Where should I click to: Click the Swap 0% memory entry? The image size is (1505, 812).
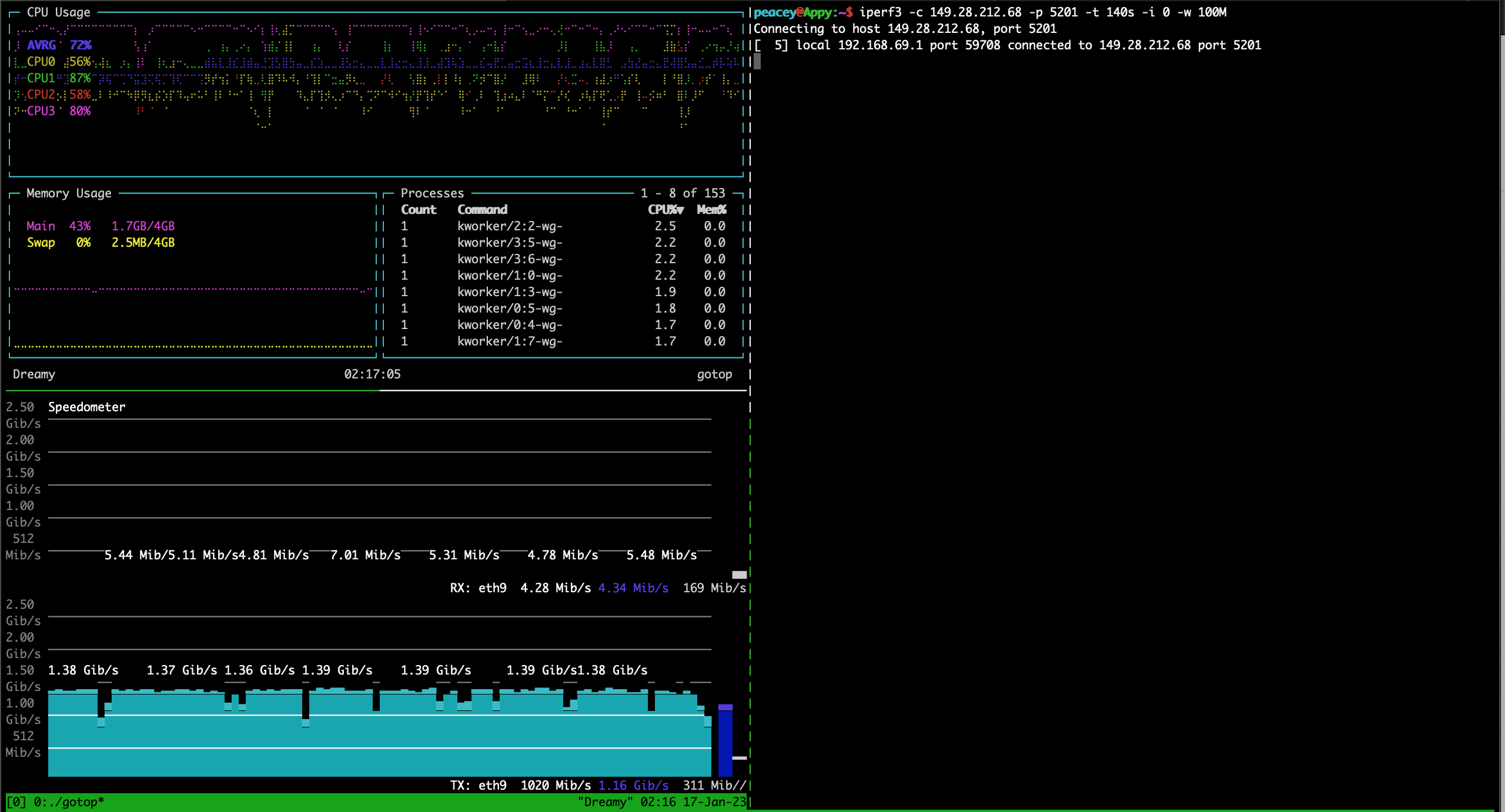(x=101, y=243)
